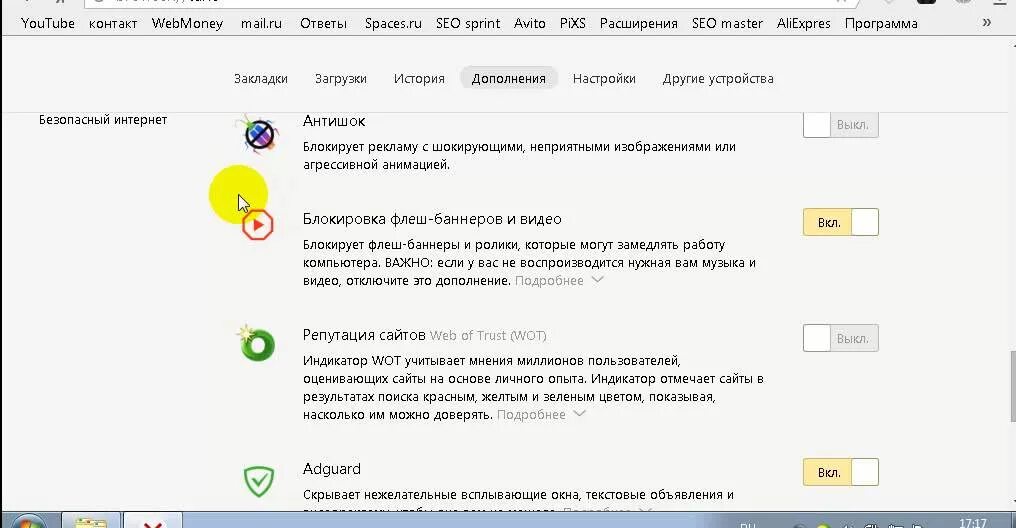The image size is (1016, 528).
Task: Open the SEO master bookmark
Action: pyautogui.click(x=727, y=23)
